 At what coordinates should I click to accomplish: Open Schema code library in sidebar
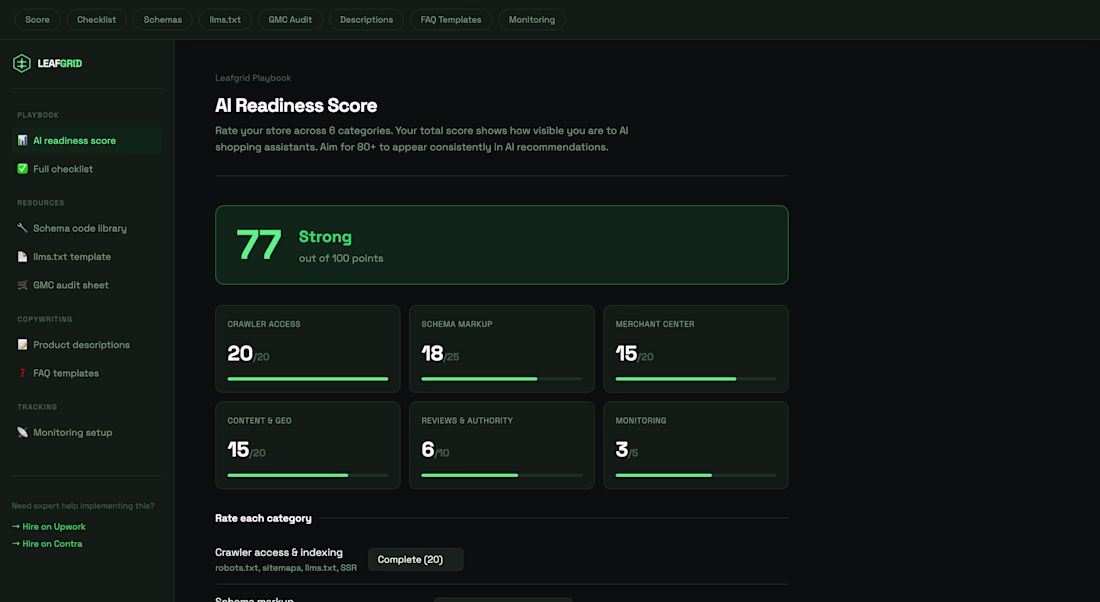(87, 228)
